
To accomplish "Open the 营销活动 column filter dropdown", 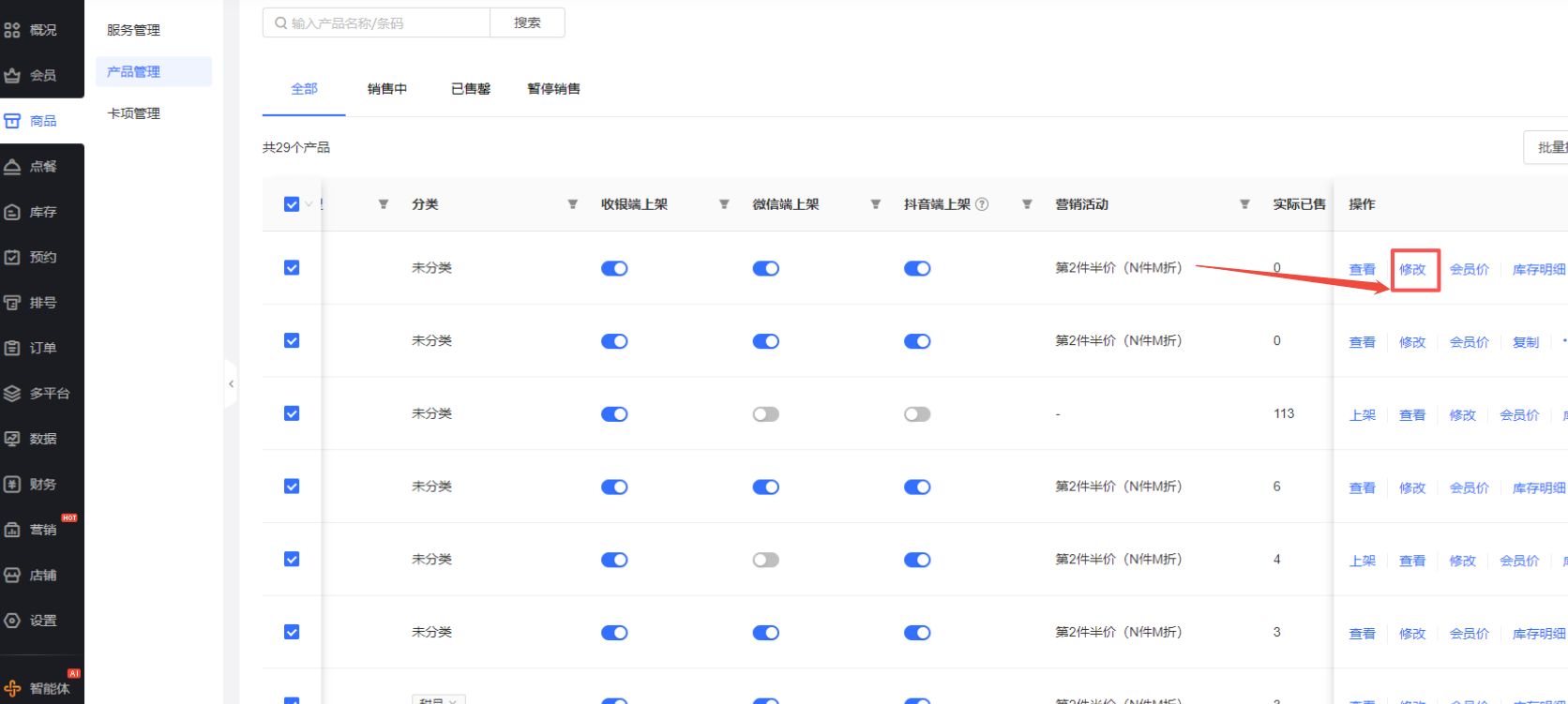I will (1244, 204).
